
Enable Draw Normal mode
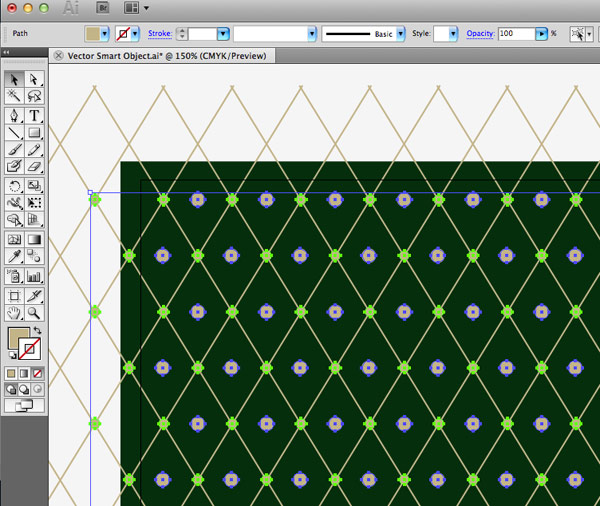(x=11, y=389)
